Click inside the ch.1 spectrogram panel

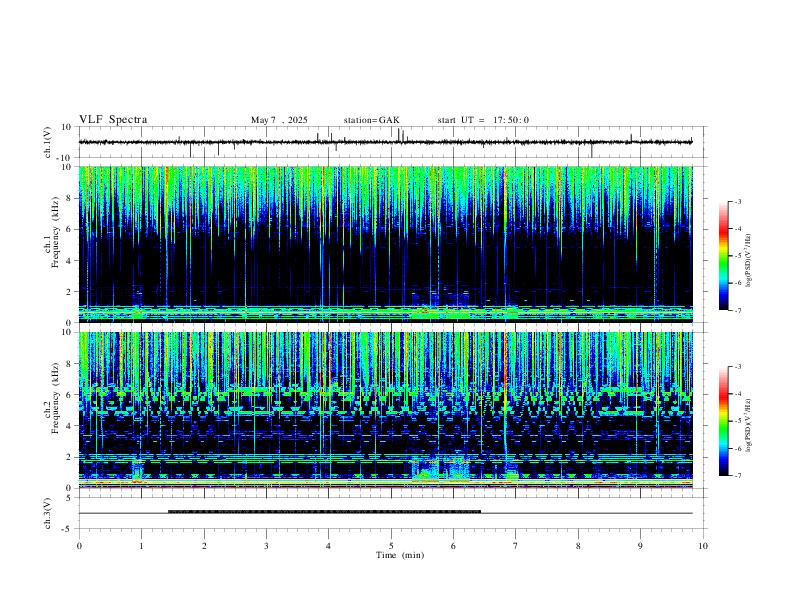[385, 244]
